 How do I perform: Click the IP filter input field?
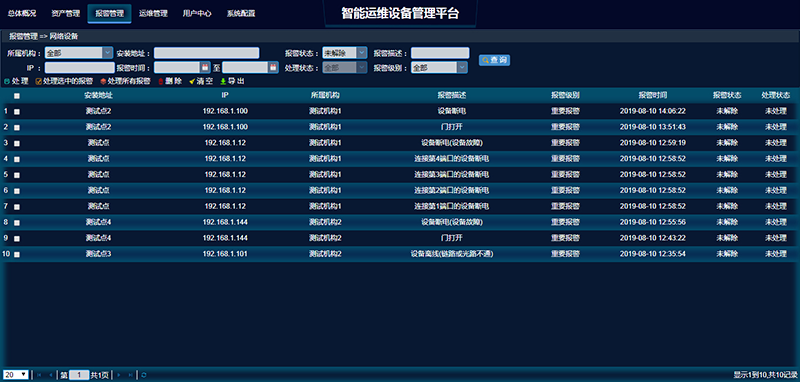[80, 67]
